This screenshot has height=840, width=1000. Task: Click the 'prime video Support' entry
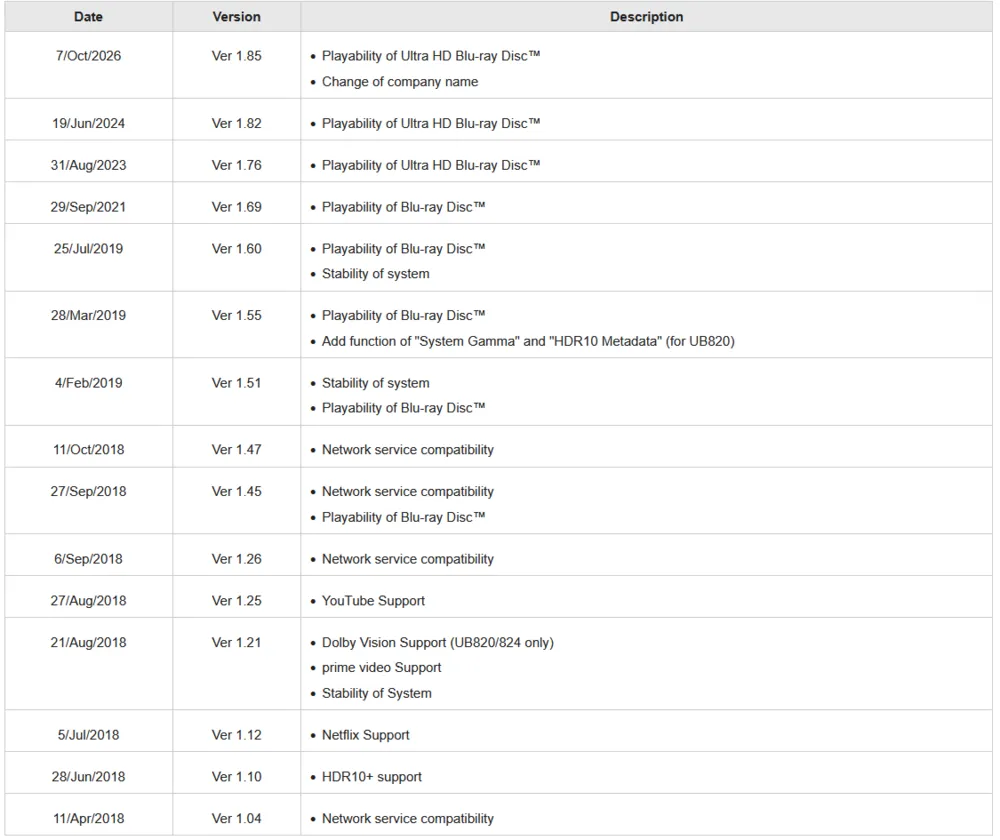pyautogui.click(x=381, y=668)
